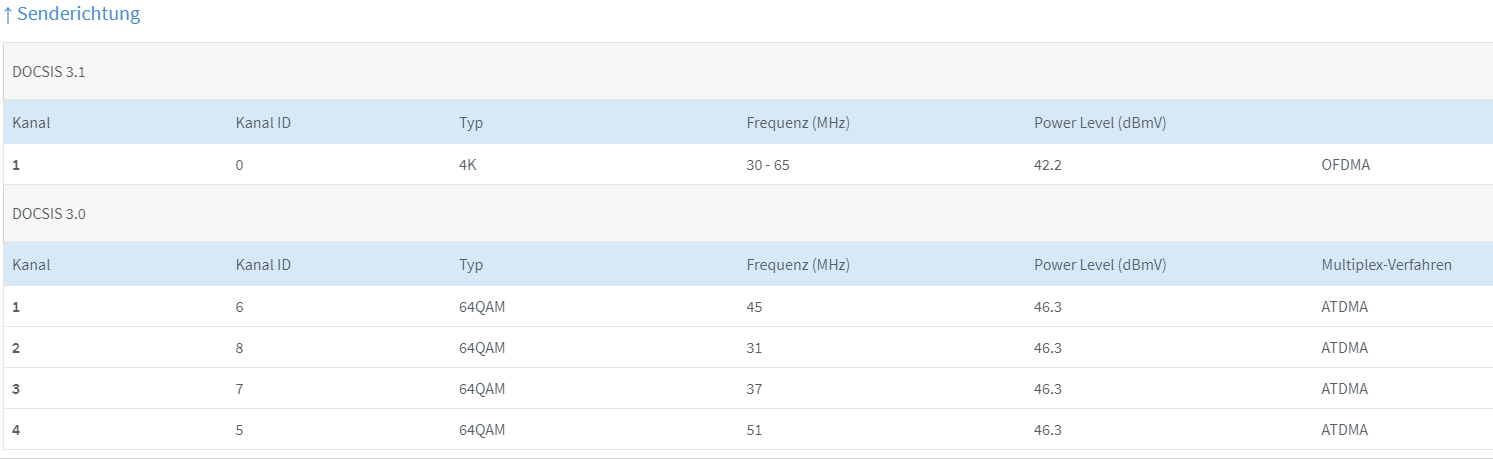
Task: Click the DOCSIS 3.0 section header
Action: coord(48,213)
